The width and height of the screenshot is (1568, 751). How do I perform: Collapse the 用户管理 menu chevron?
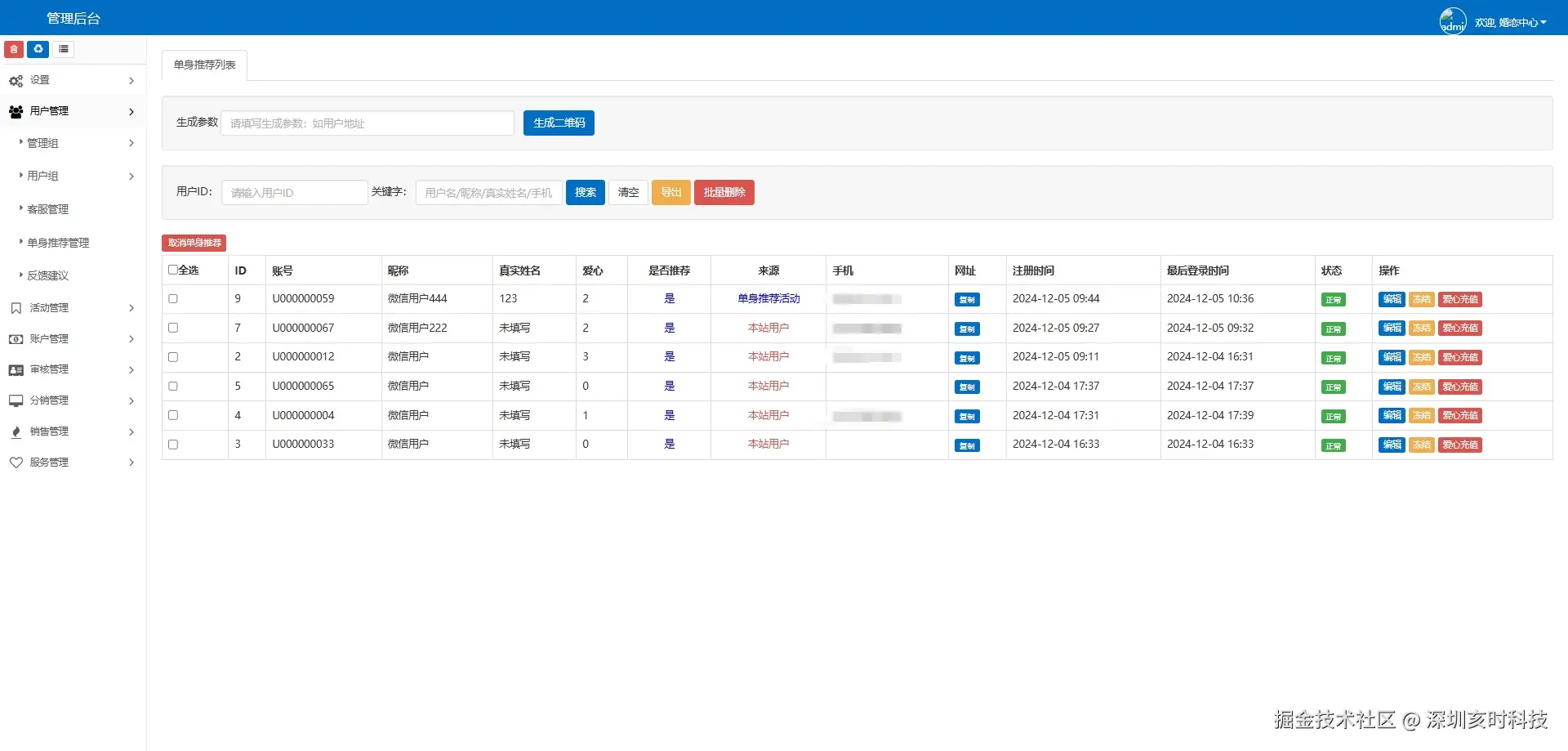point(131,112)
